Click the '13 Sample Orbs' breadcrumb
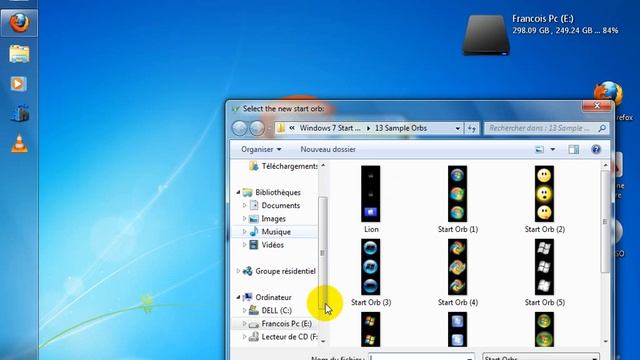This screenshot has height=360, width=640. (401, 128)
